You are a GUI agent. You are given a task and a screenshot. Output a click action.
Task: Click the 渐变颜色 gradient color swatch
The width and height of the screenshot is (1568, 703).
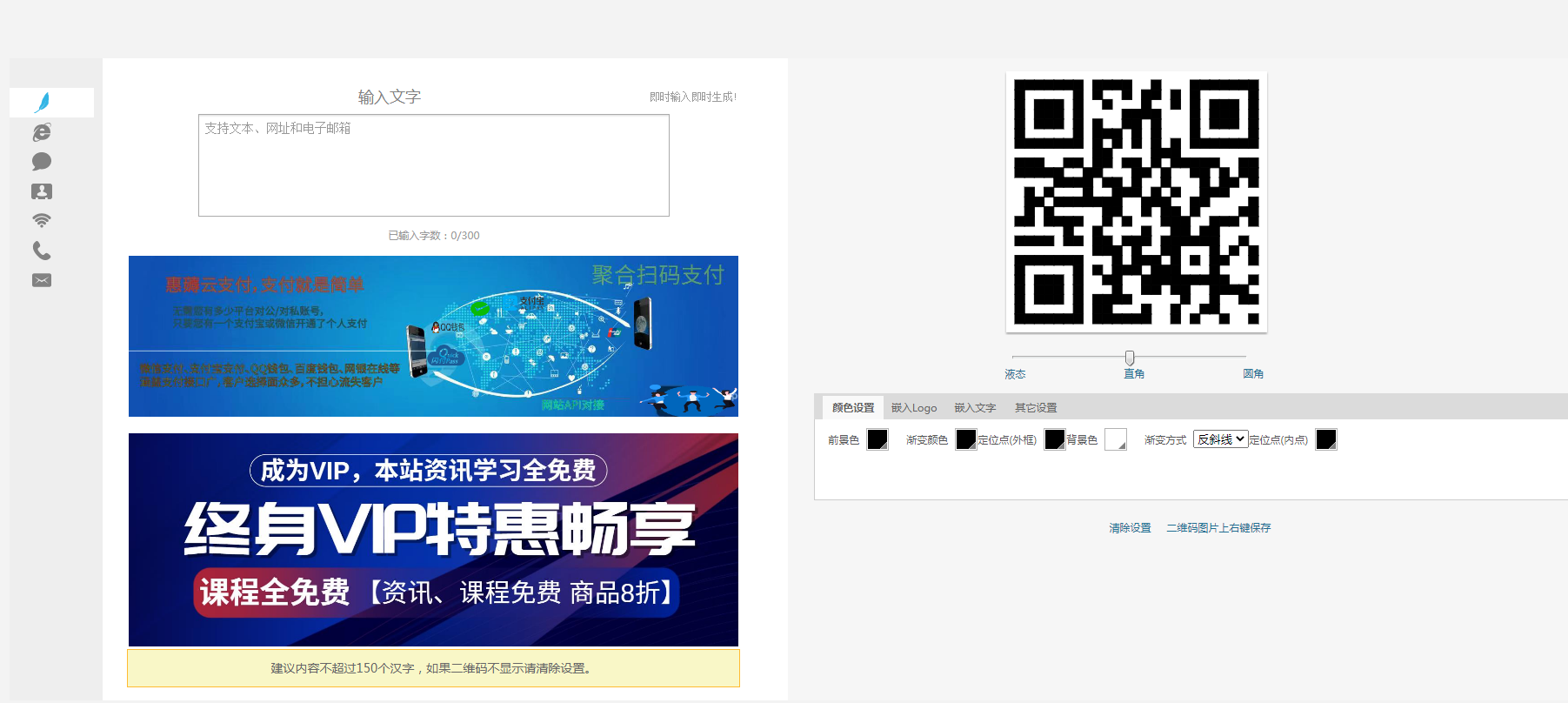pos(965,439)
